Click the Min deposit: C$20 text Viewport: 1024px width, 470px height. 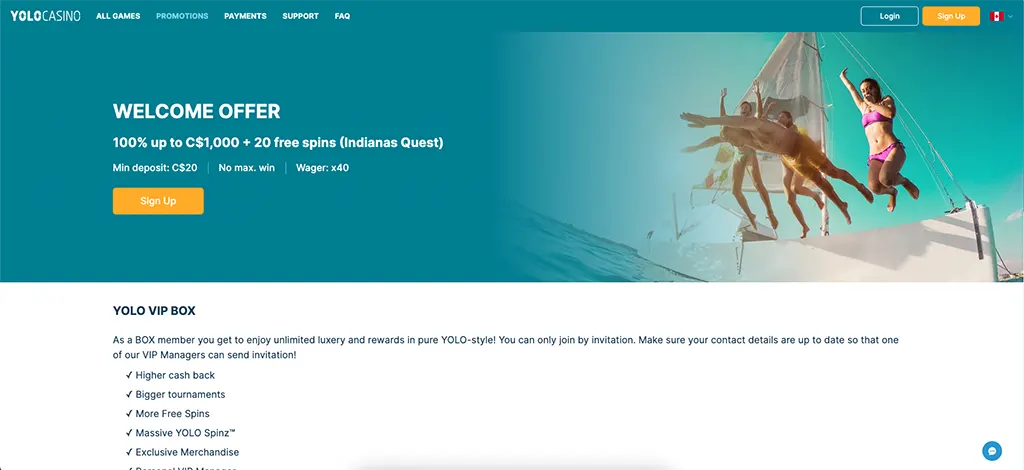pos(155,168)
